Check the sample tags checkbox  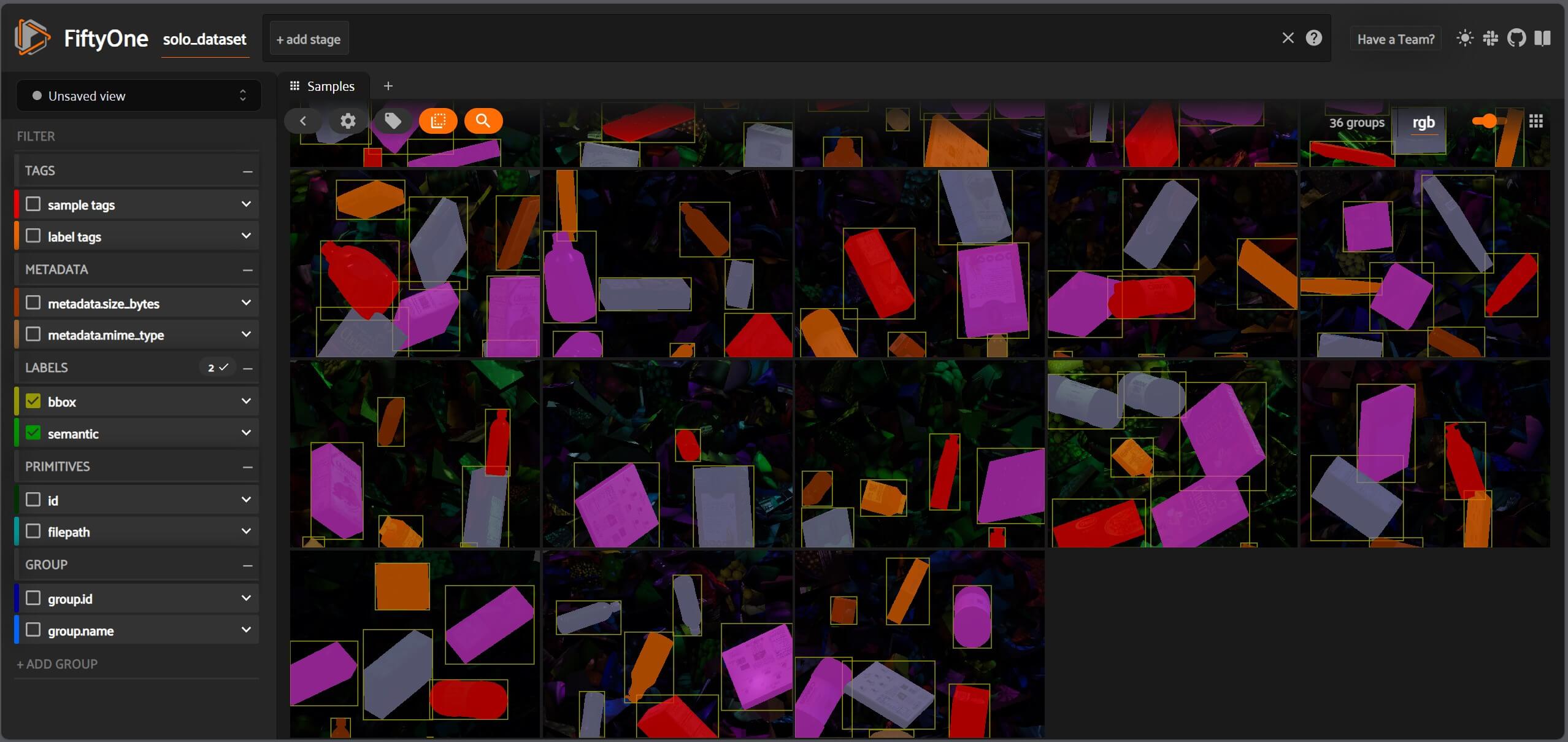click(x=33, y=204)
